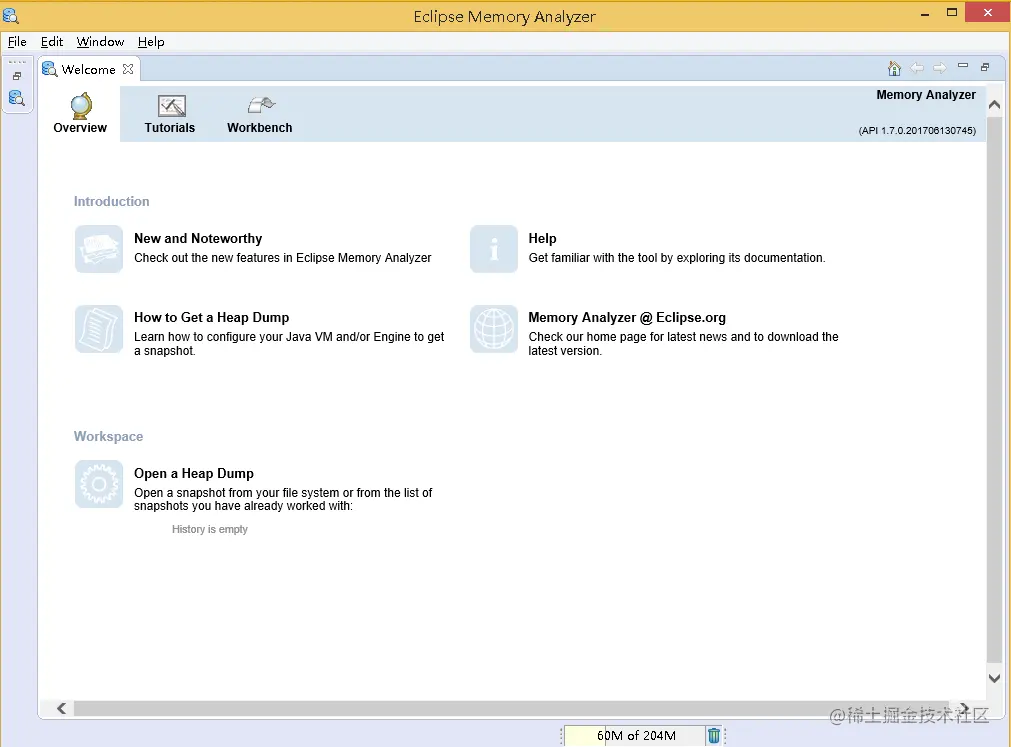1011x747 pixels.
Task: Navigate back with the left arrow icon
Action: click(x=917, y=68)
